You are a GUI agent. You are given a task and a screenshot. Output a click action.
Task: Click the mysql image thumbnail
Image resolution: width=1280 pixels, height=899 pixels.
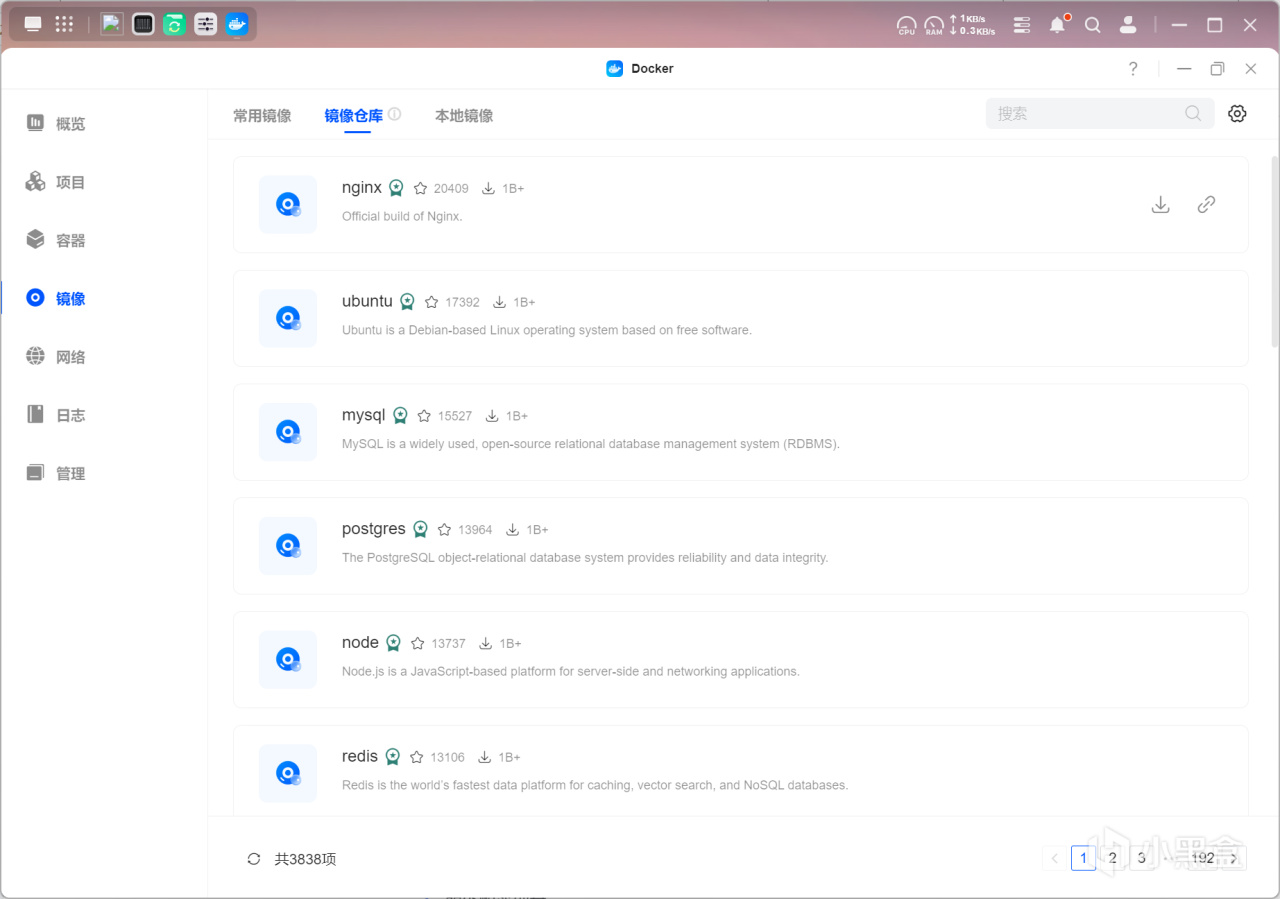pyautogui.click(x=288, y=433)
